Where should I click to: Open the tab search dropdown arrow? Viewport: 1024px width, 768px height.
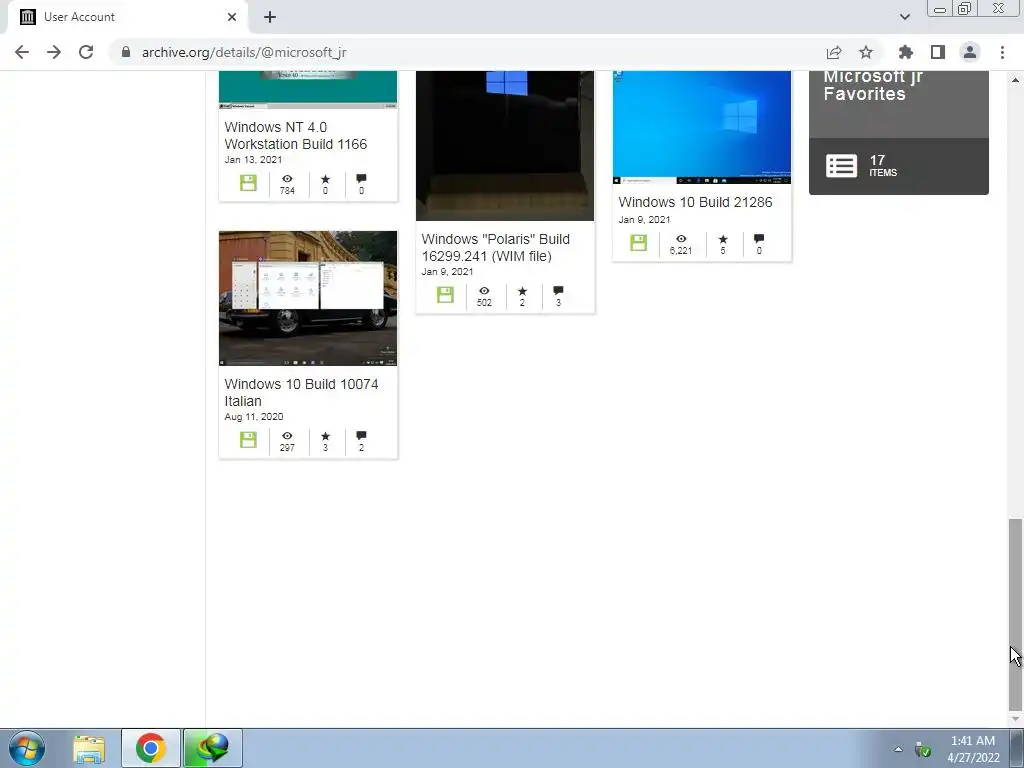904,17
